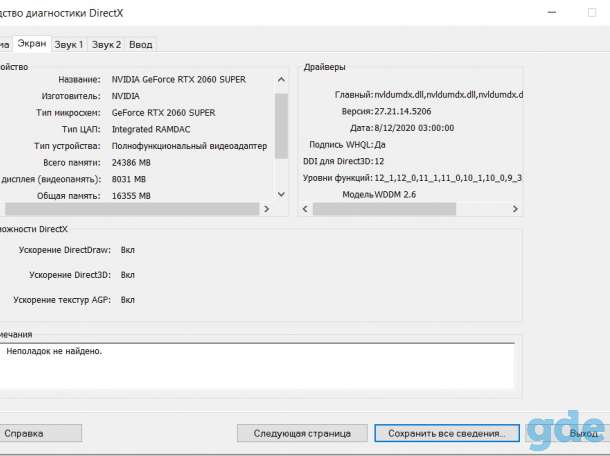Image resolution: width=610 pixels, height=456 pixels.
Task: Select text 'DDI для Direct3D:'
Action: (338, 161)
